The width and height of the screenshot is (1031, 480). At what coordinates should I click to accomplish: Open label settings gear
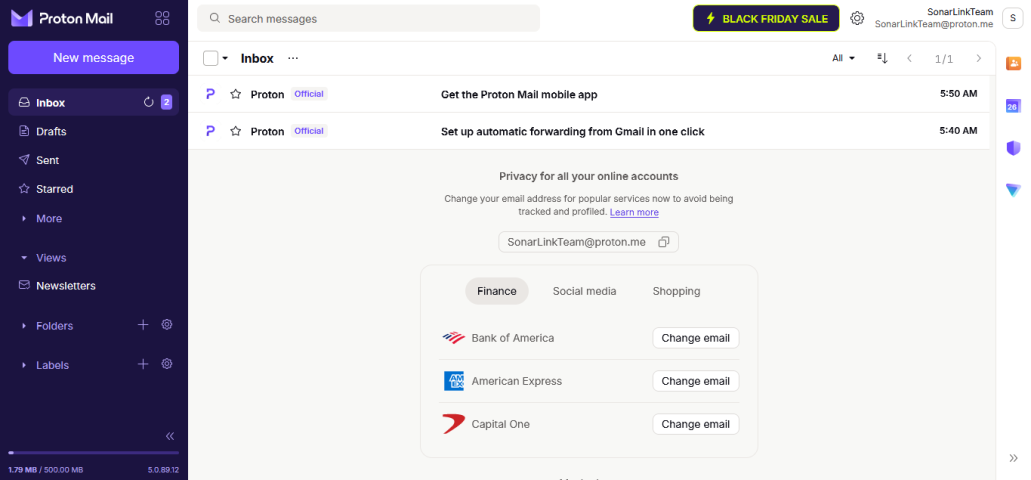(167, 364)
